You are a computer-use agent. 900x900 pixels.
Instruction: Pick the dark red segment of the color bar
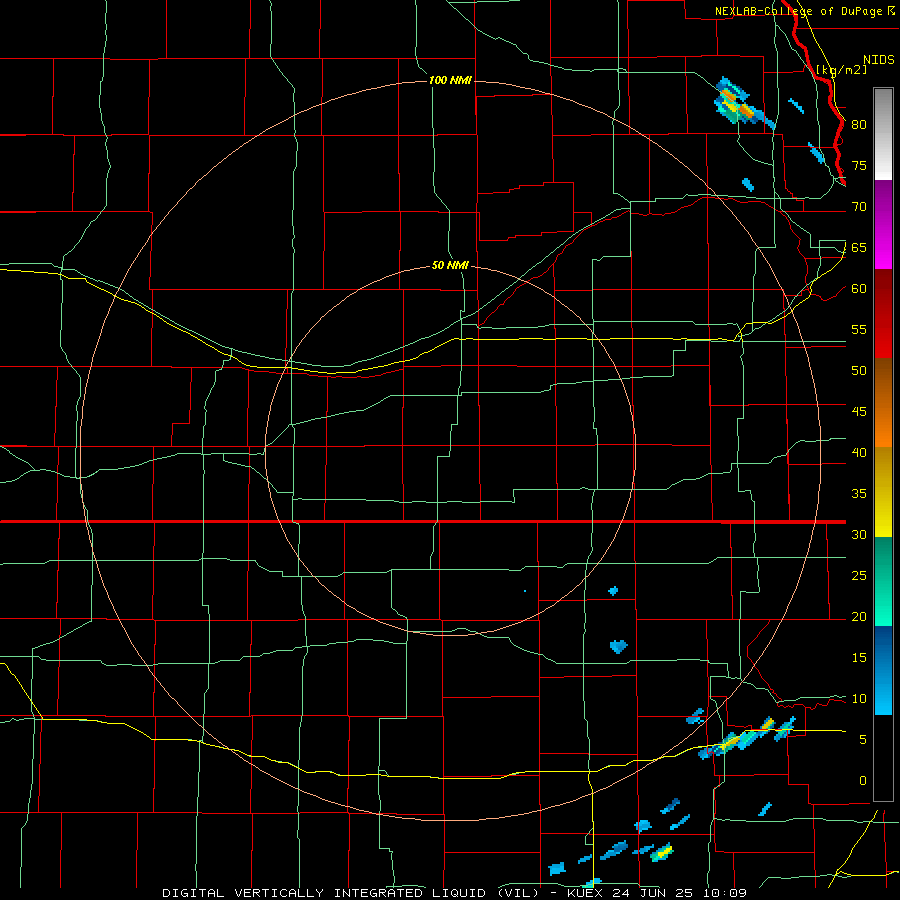883,313
